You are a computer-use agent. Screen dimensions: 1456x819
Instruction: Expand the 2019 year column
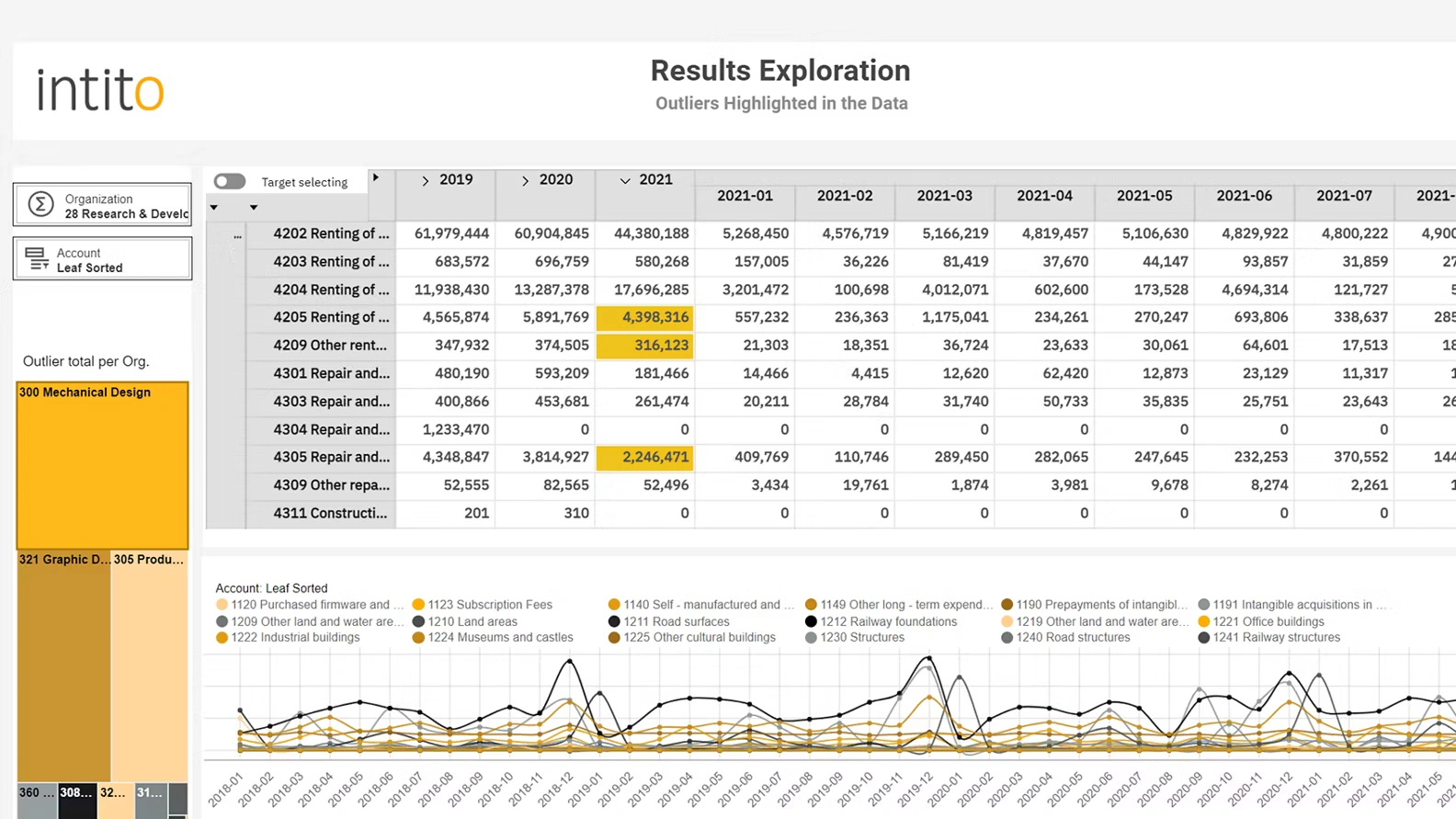pos(425,181)
